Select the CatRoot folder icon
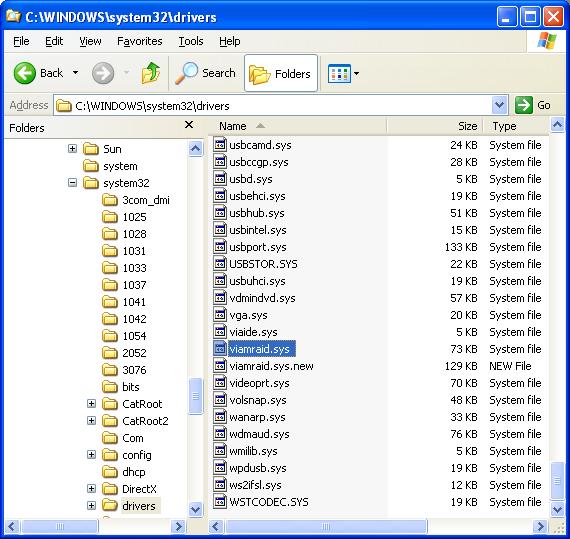570x539 pixels. pos(110,404)
